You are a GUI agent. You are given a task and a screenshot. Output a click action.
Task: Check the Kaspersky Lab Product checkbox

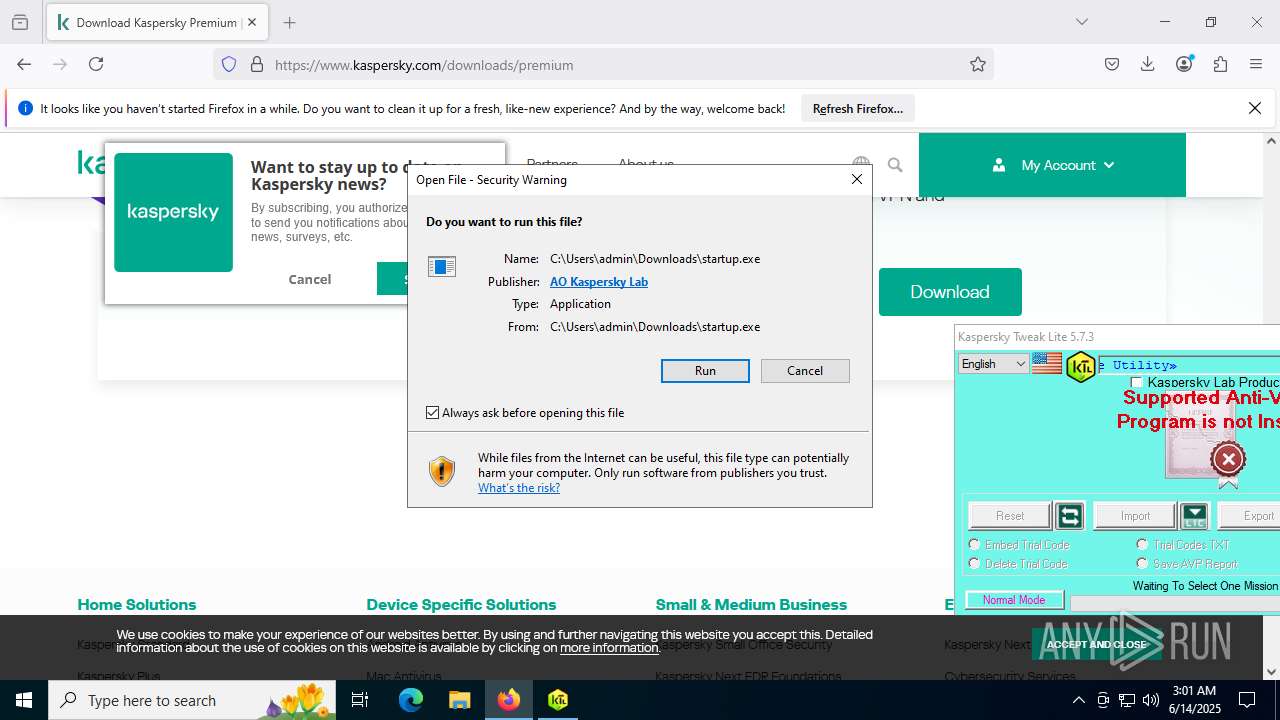point(1137,383)
